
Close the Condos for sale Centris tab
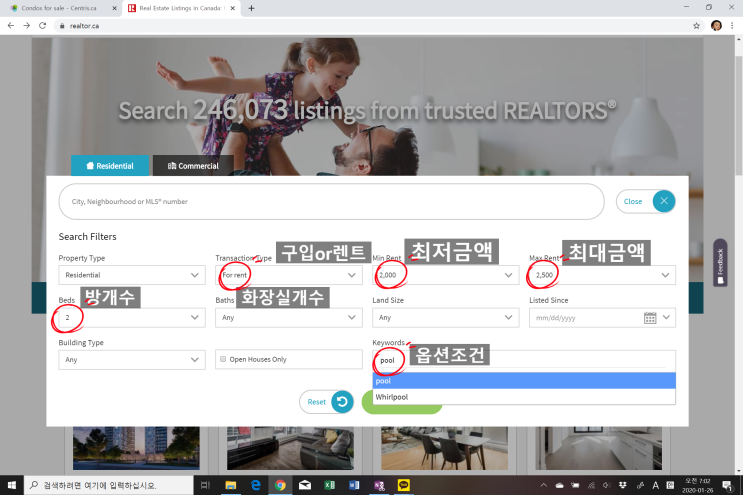point(114,8)
